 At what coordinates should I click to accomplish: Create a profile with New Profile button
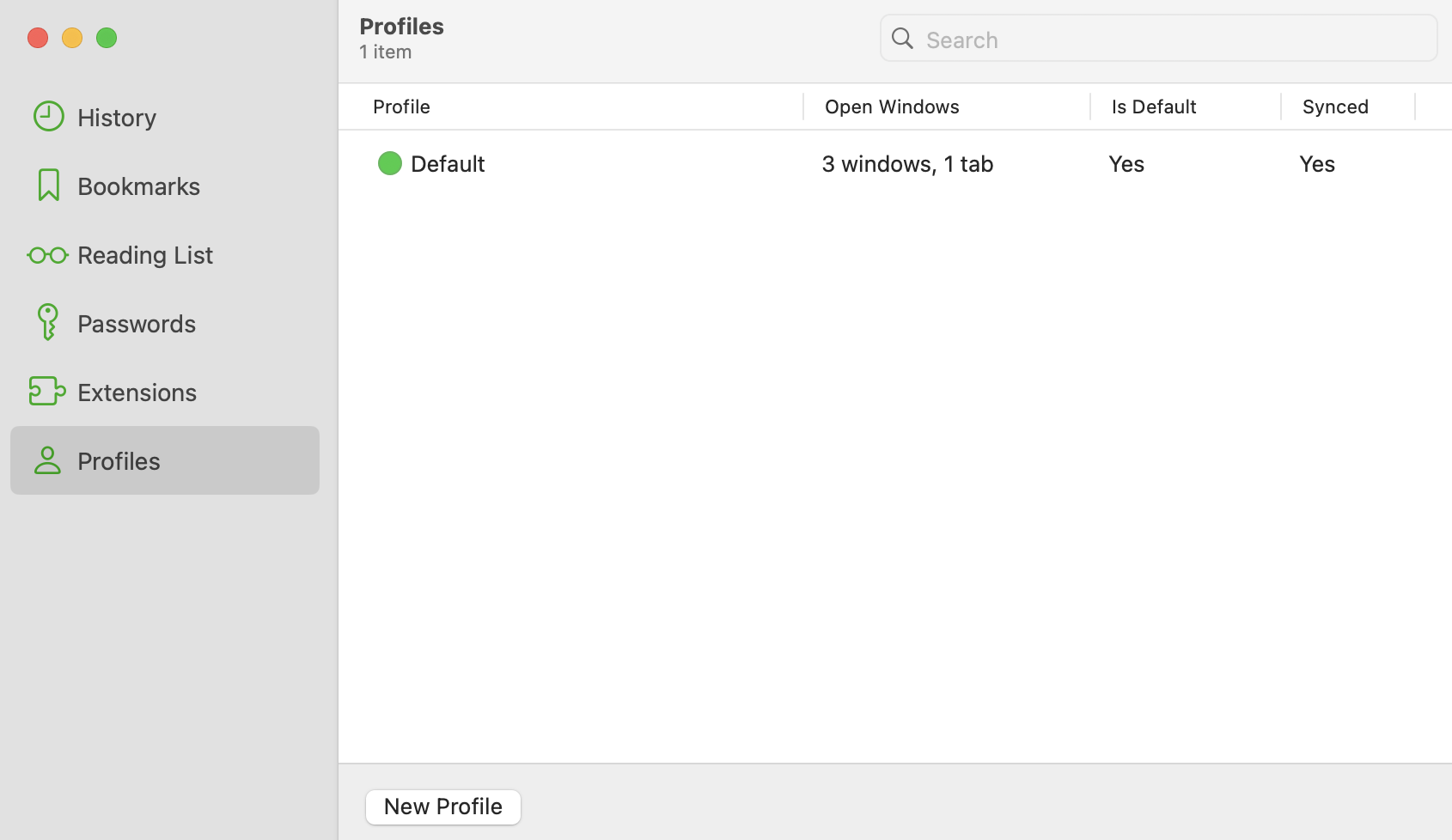[x=442, y=807]
